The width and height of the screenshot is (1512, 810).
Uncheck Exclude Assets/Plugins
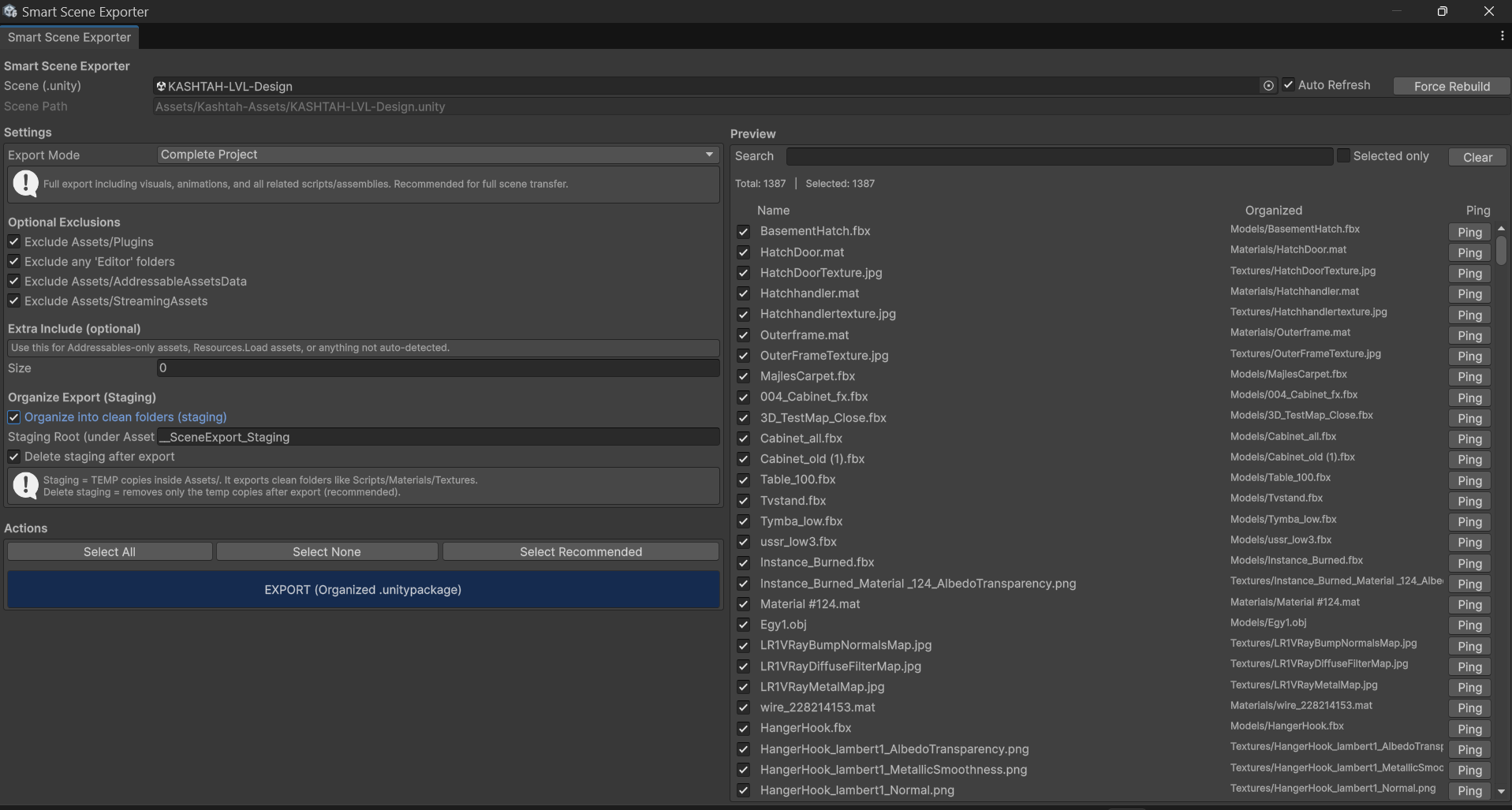pyautogui.click(x=13, y=241)
